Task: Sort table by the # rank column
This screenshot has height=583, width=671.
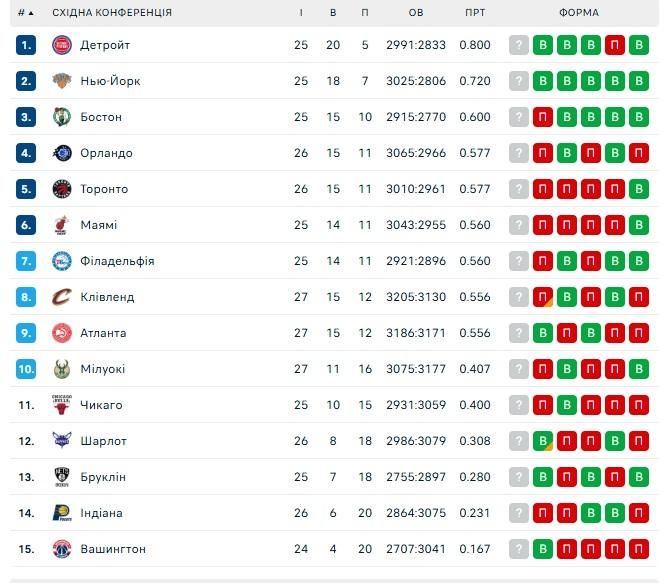Action: (26, 13)
